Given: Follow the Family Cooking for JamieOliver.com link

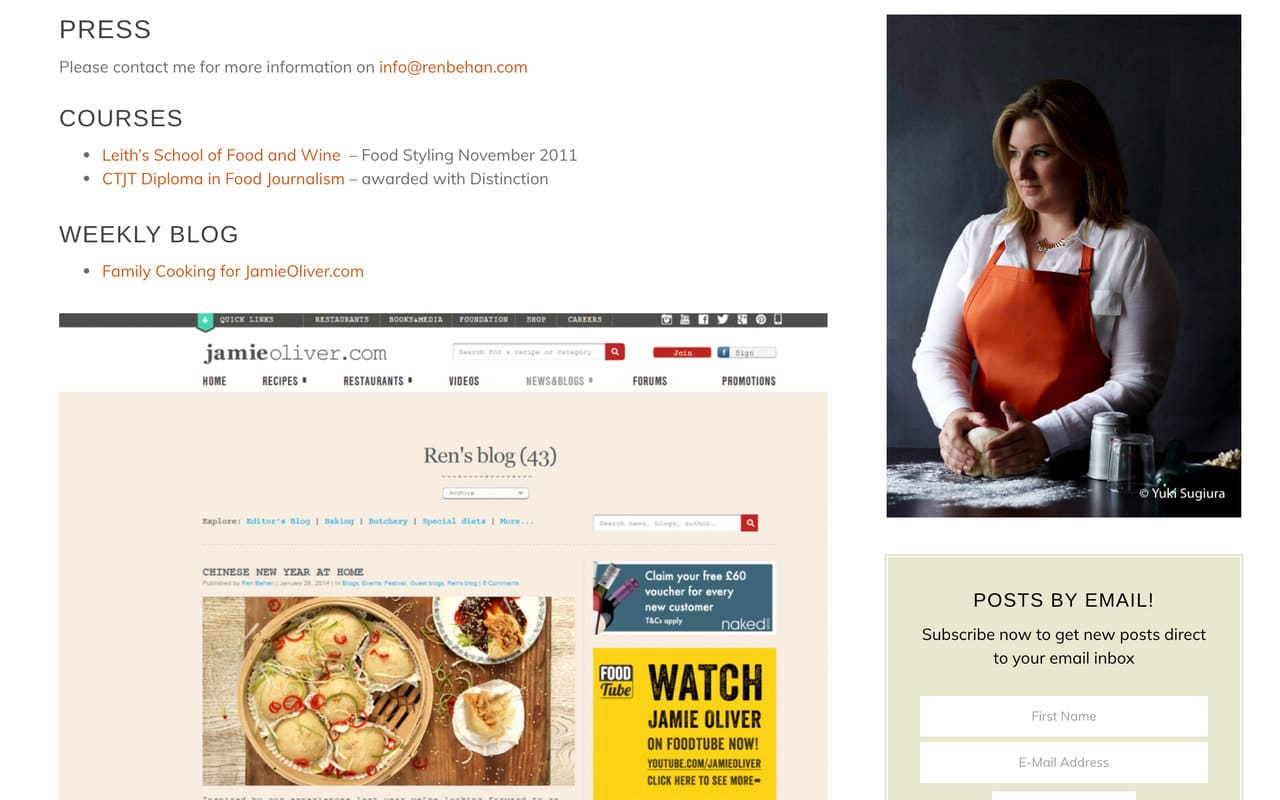Looking at the screenshot, I should pos(233,271).
